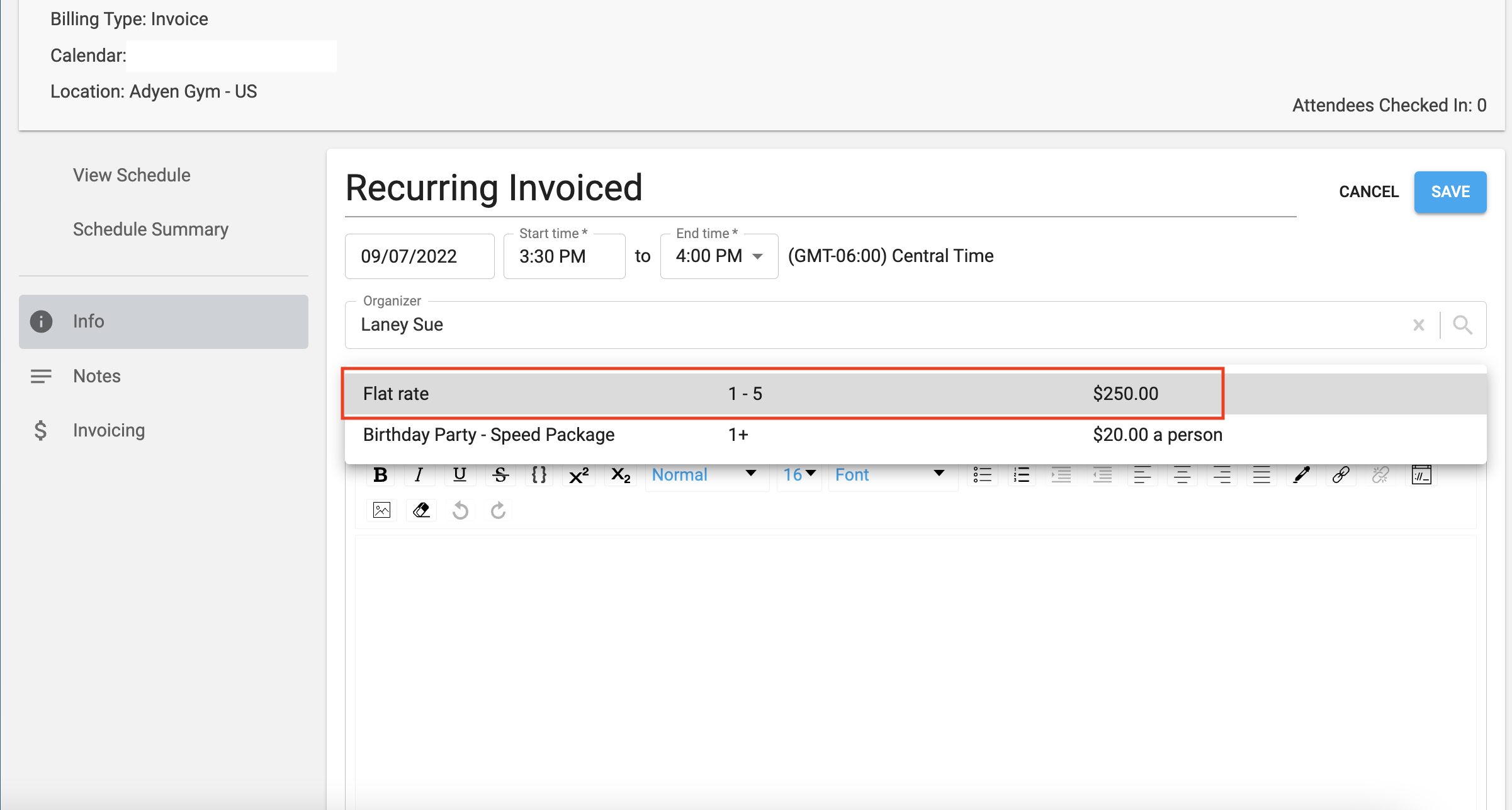The image size is (1512, 810).
Task: Select Birthday Party - Speed Package option
Action: [x=489, y=435]
